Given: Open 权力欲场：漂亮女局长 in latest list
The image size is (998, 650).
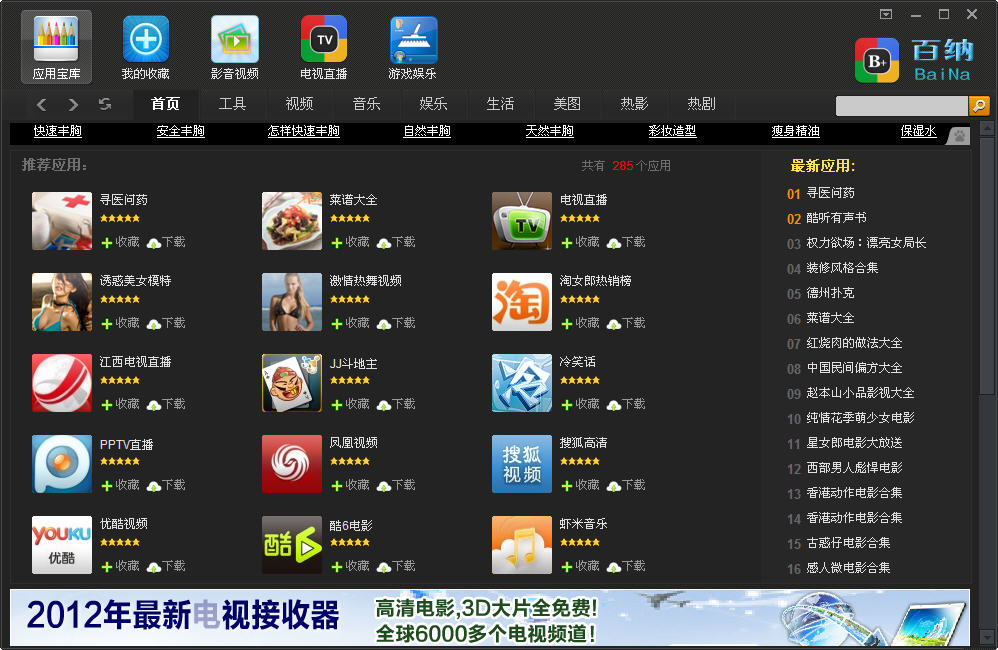Looking at the screenshot, I should tap(866, 243).
